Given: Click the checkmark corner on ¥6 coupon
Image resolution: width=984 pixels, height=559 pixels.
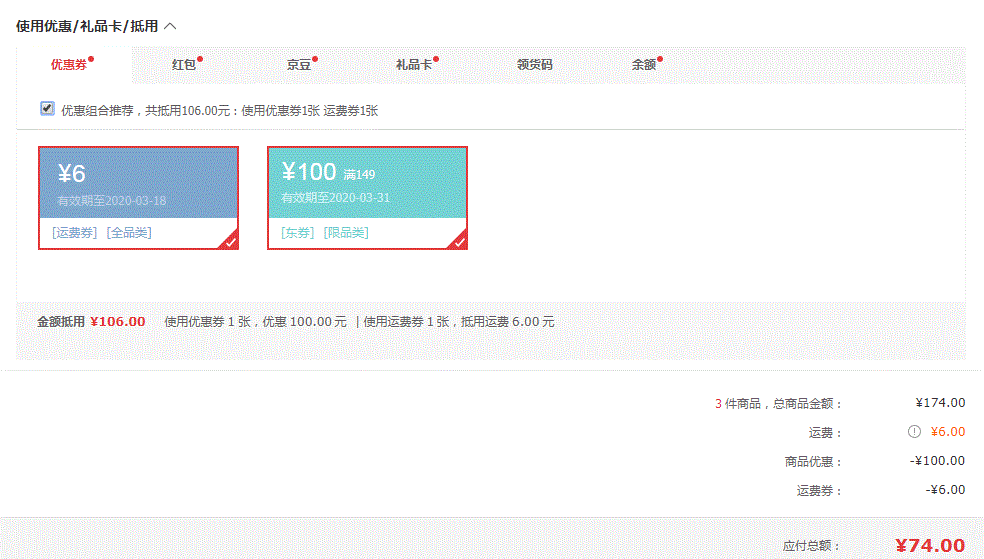Looking at the screenshot, I should tap(230, 241).
